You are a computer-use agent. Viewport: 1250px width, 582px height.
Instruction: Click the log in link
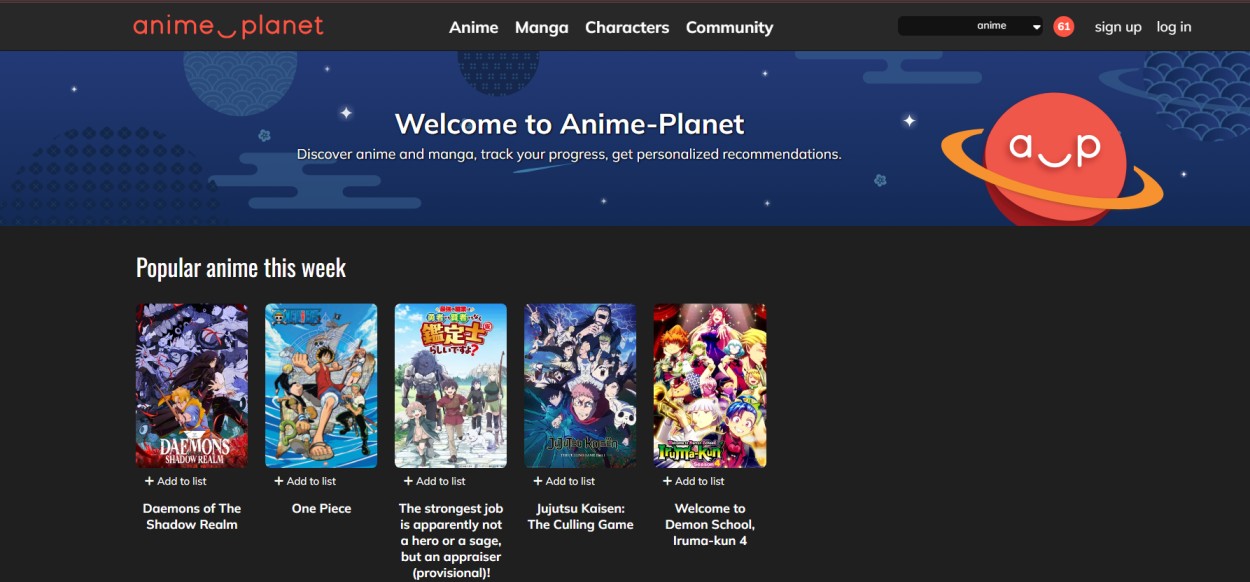click(x=1174, y=27)
